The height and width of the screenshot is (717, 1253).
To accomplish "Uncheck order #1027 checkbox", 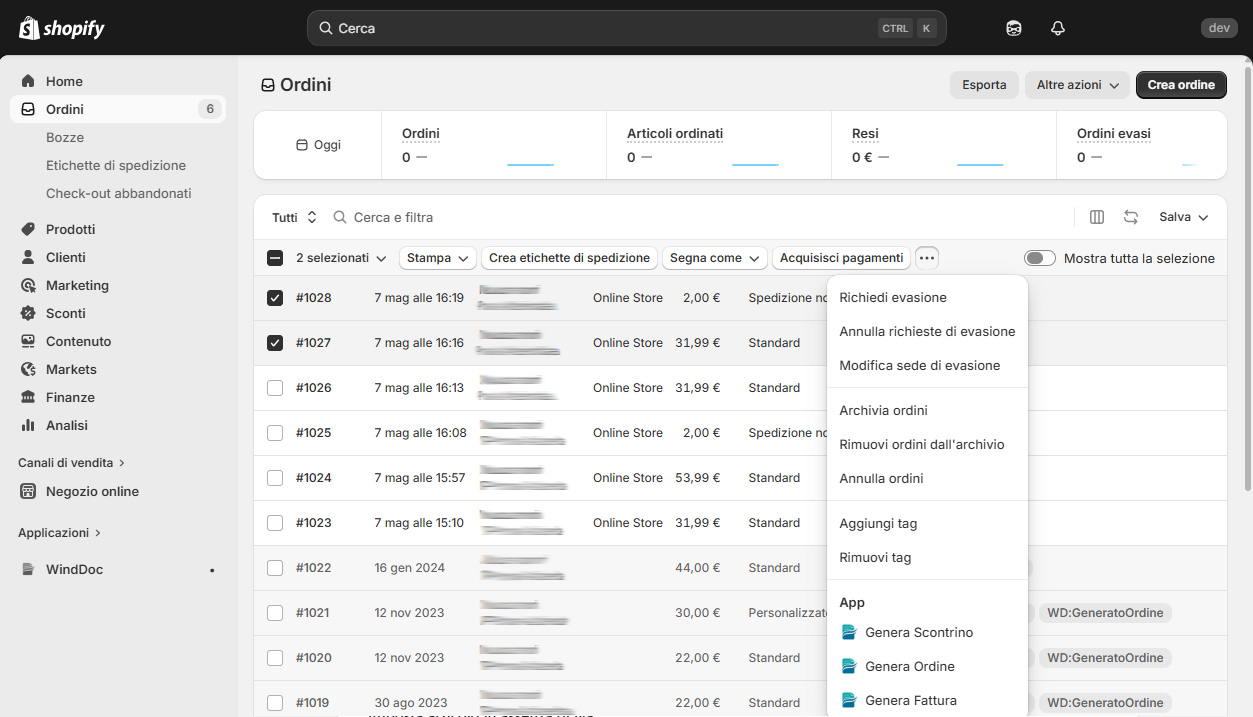I will coord(275,343).
